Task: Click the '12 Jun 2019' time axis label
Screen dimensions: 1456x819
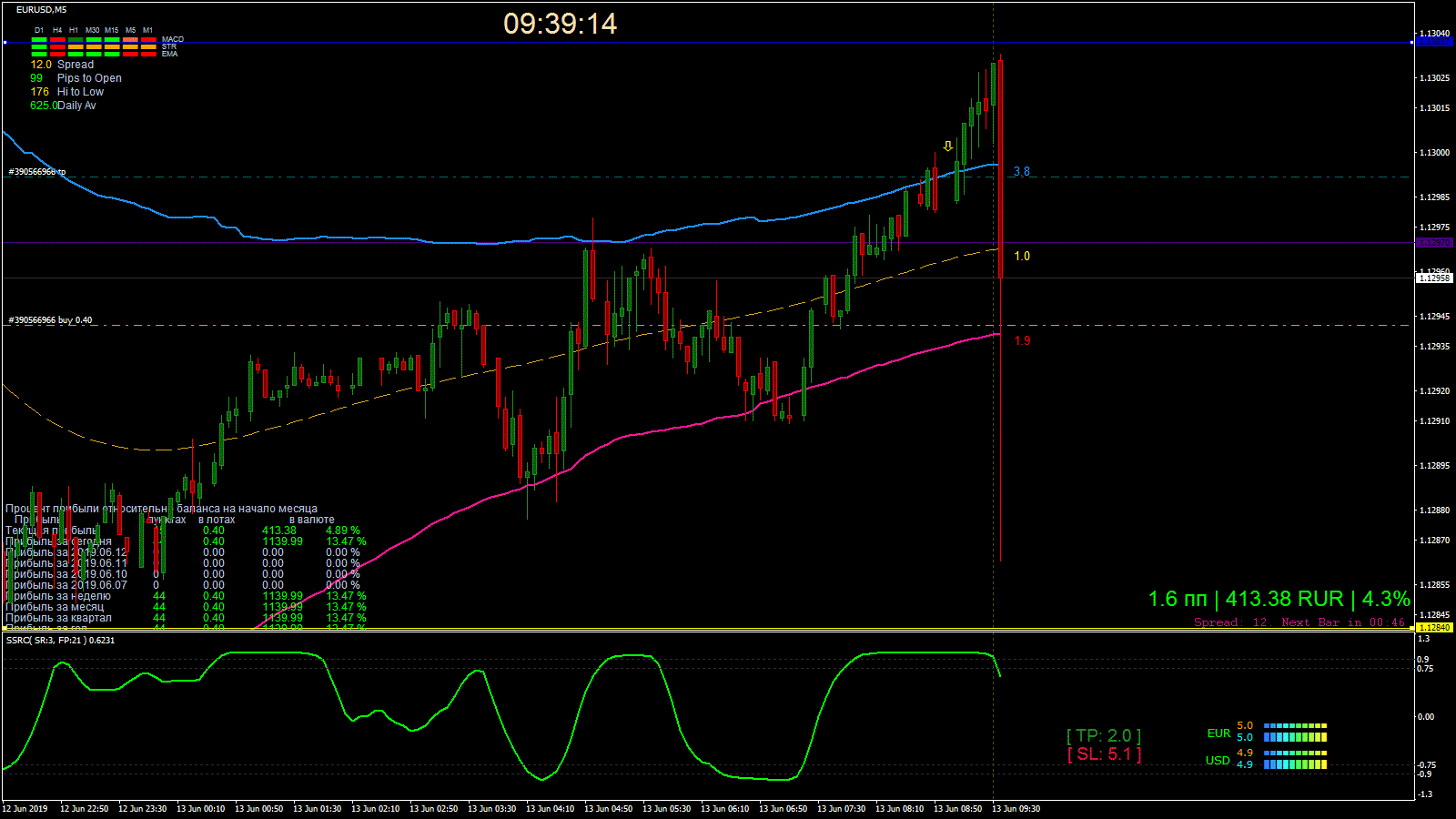Action: point(25,809)
